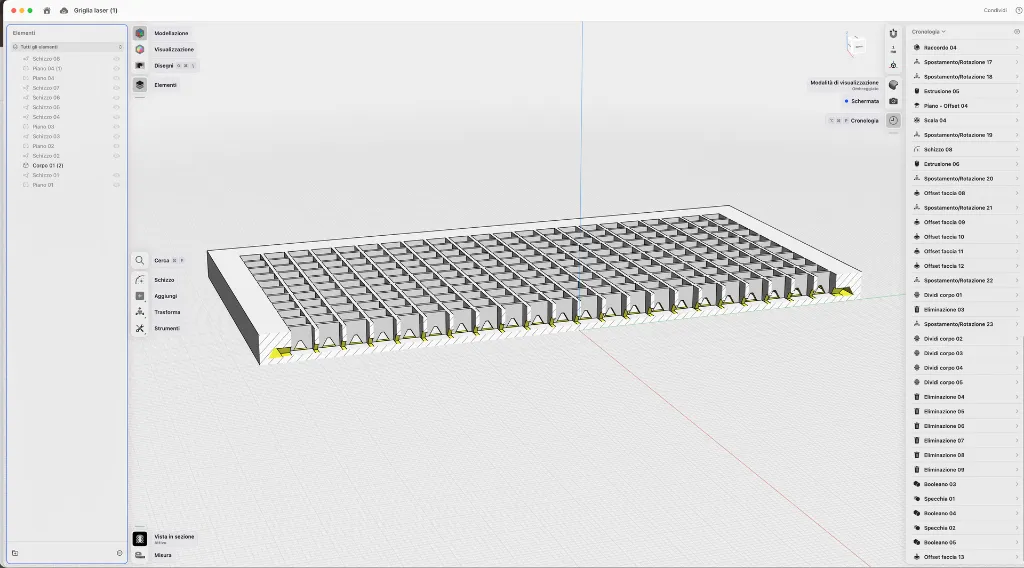Viewport: 1024px width, 568px height.
Task: Open the Strumenti tools icon
Action: point(140,328)
